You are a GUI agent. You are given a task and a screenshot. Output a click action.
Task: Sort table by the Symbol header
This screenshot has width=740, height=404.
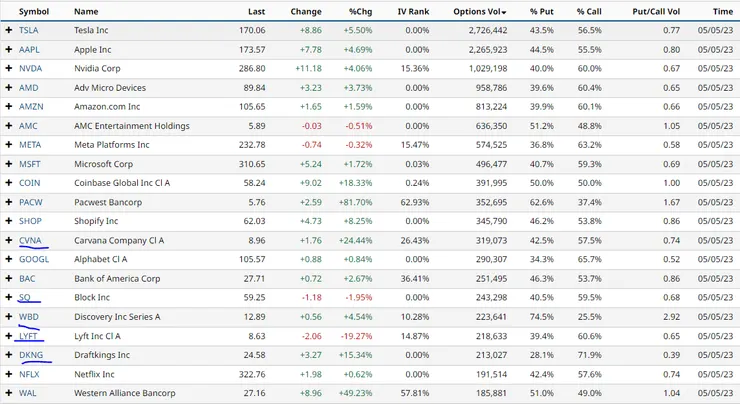(34, 11)
